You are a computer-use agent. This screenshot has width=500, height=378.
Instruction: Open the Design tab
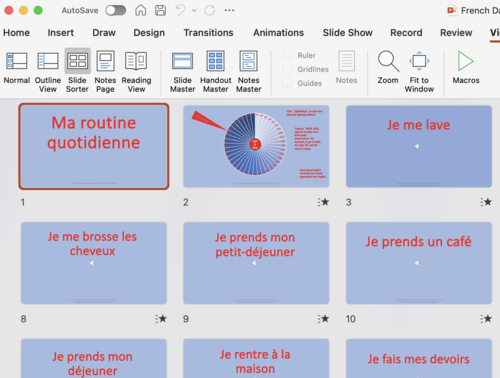(x=149, y=33)
